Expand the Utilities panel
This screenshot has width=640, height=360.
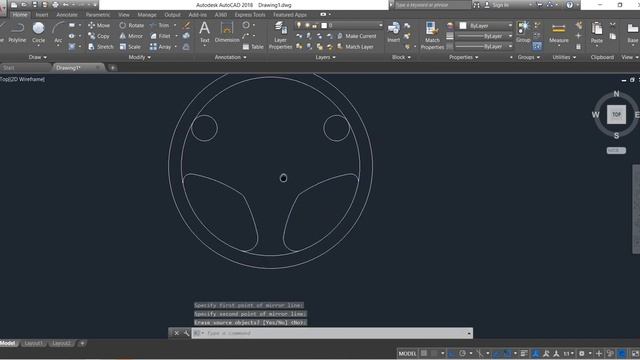(x=564, y=58)
